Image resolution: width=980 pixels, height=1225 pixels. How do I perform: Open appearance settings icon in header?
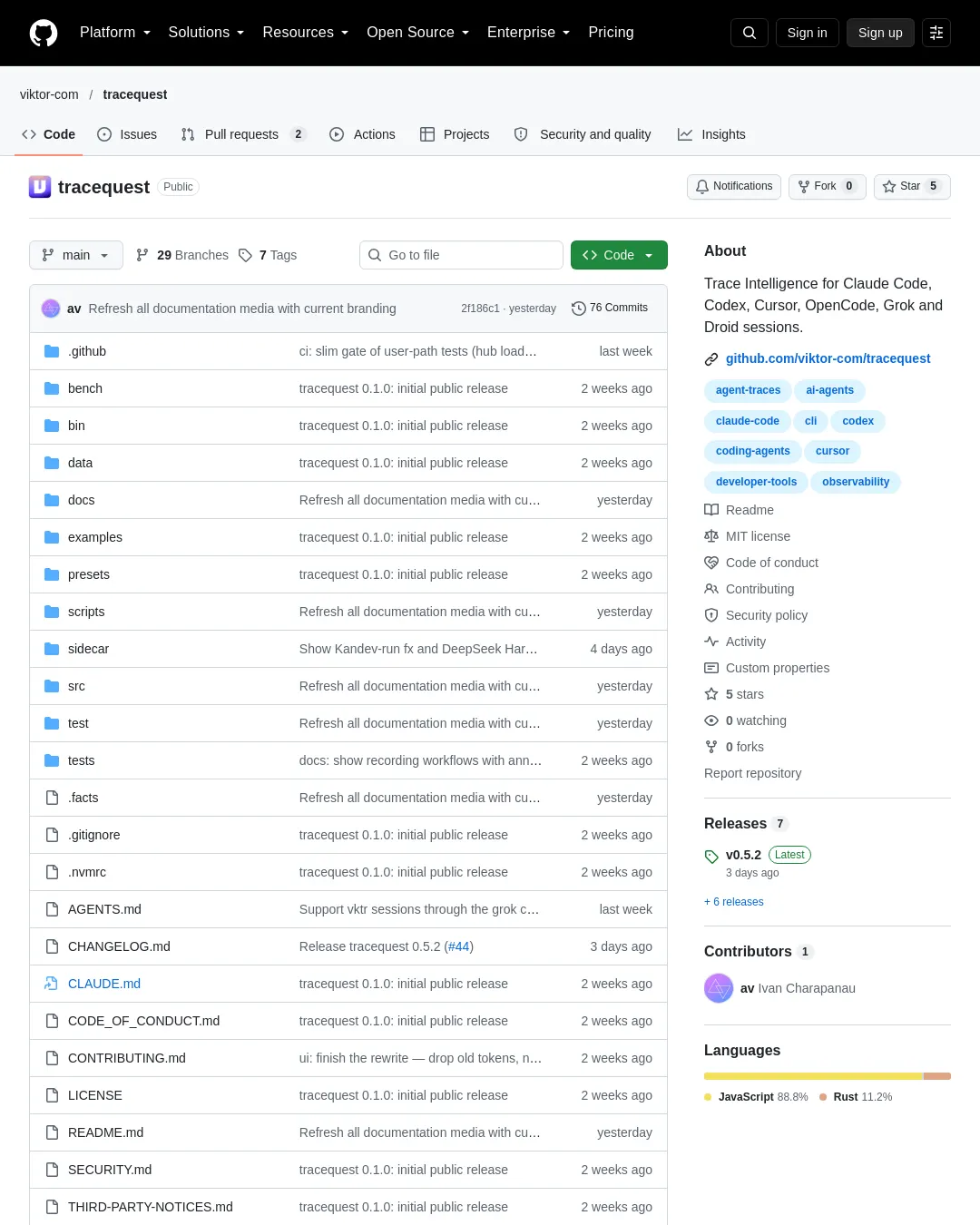[936, 33]
